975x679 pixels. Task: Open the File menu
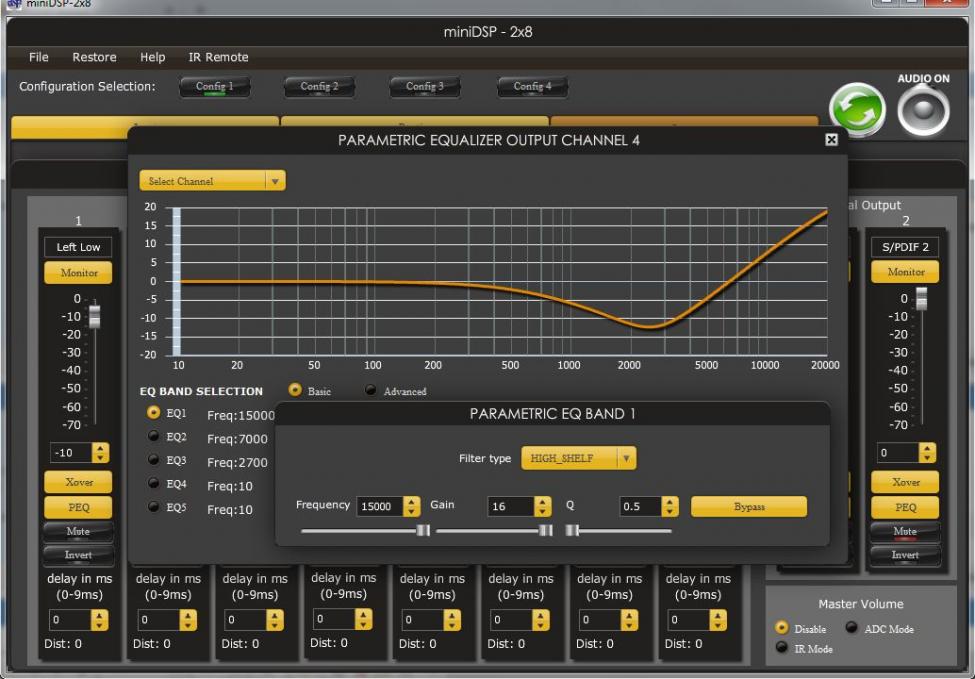[39, 57]
